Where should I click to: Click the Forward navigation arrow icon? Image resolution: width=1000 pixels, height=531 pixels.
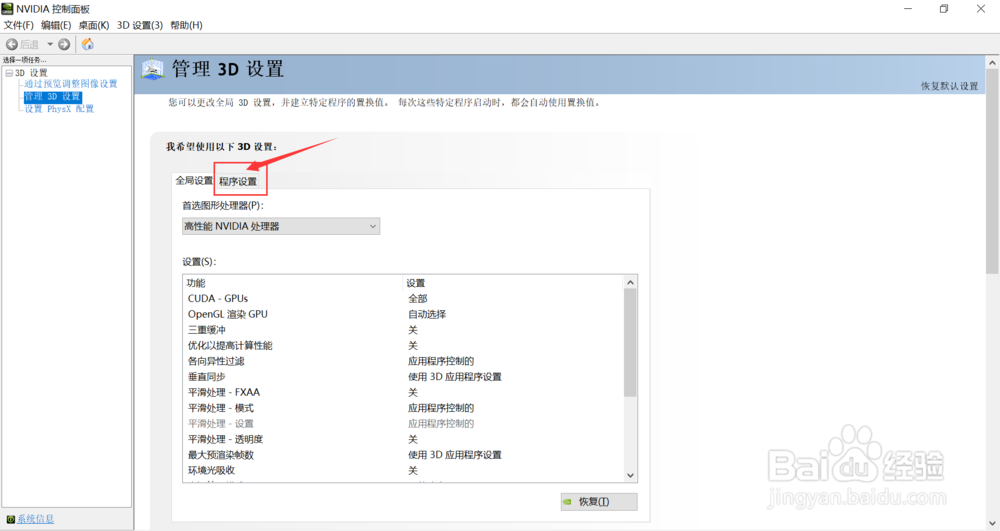point(64,44)
